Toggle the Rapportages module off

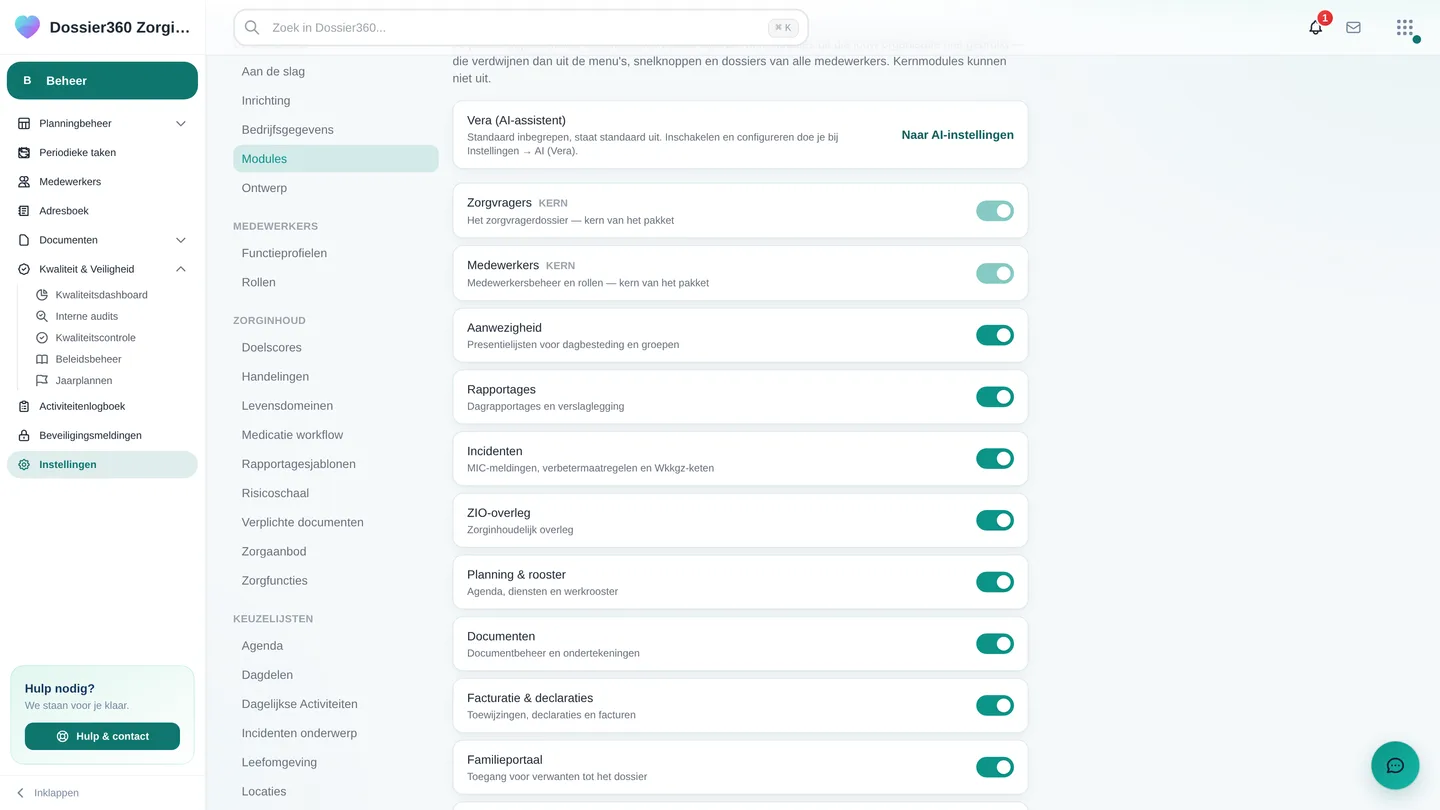pos(995,397)
